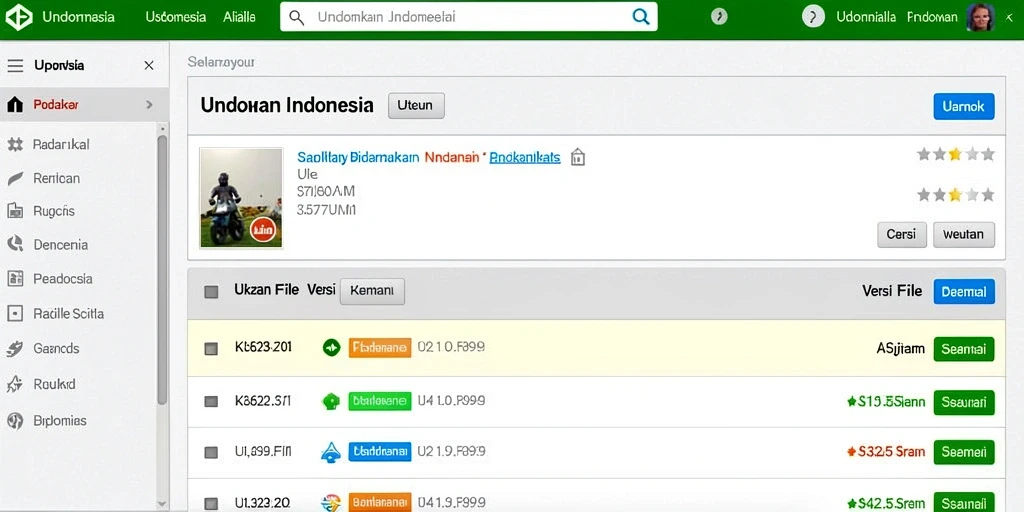Click the help question mark icon

(x=813, y=17)
